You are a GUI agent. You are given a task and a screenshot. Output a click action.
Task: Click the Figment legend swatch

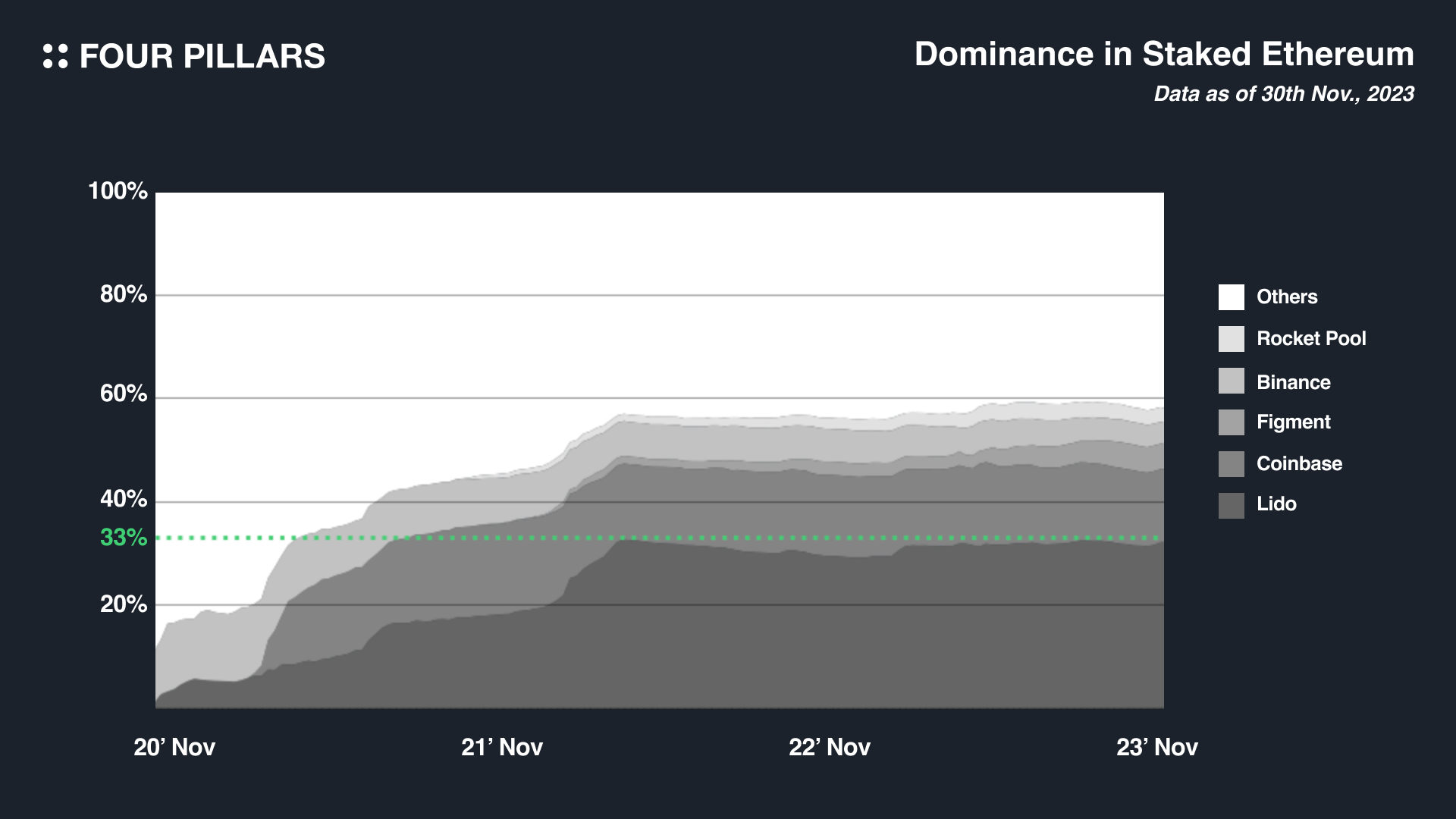point(1231,422)
